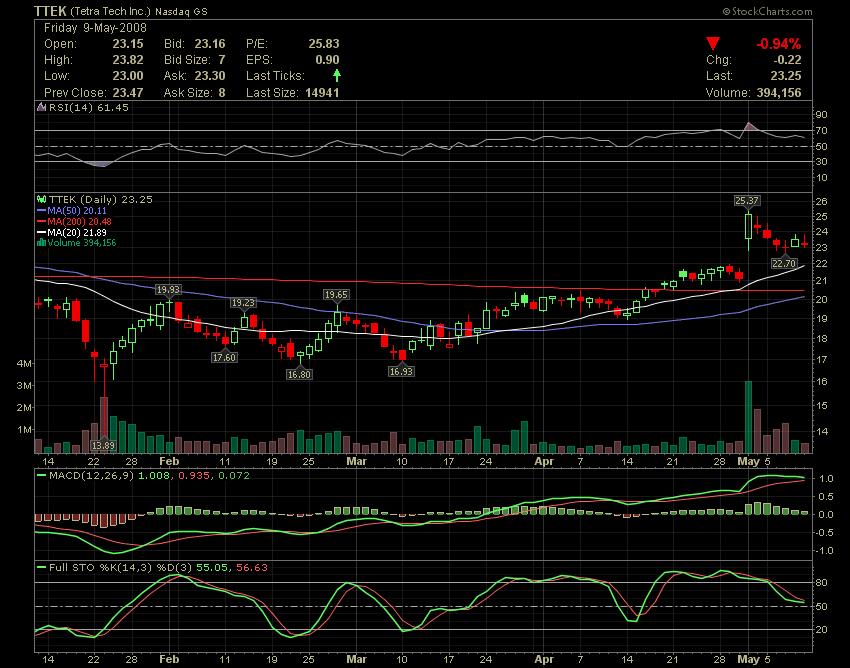Click the 19.23 price label
Image resolution: width=850 pixels, height=668 pixels.
(243, 303)
